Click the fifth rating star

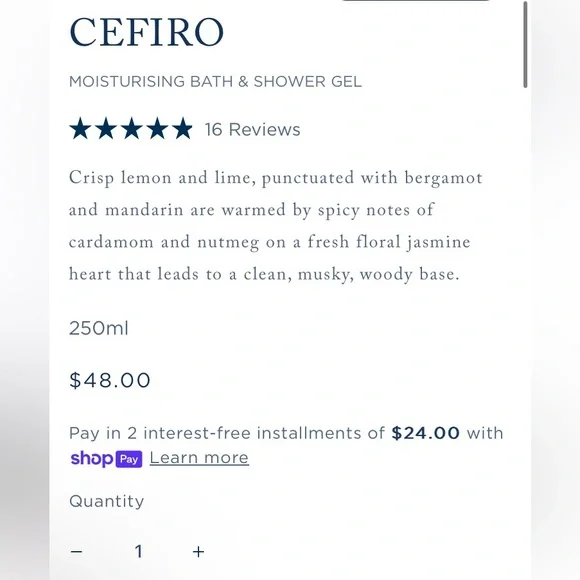click(x=183, y=128)
